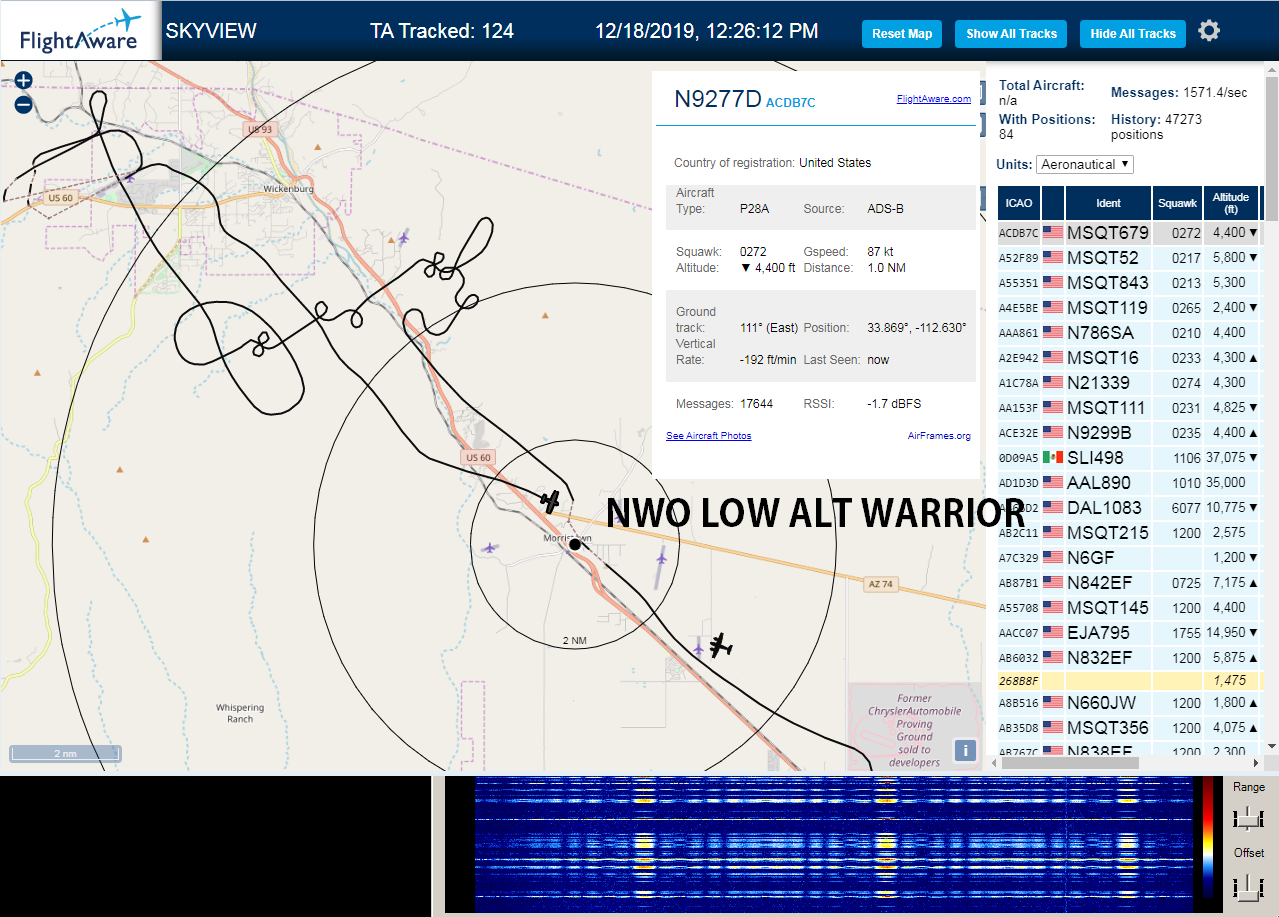Open the FlightAware.com link for N9277D
Viewport: 1279px width, 917px height.
pyautogui.click(x=934, y=99)
